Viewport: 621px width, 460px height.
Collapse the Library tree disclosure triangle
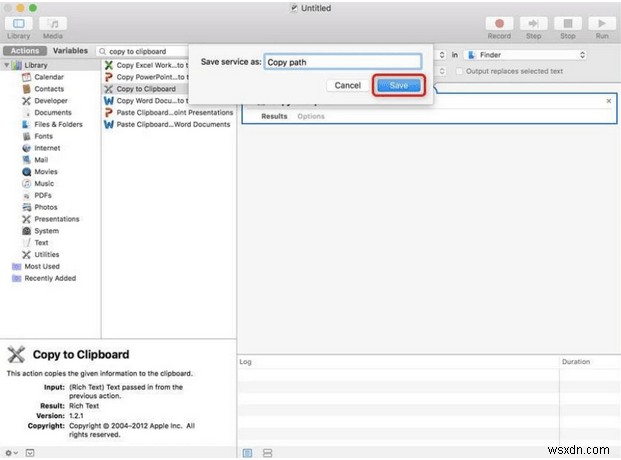pos(6,65)
